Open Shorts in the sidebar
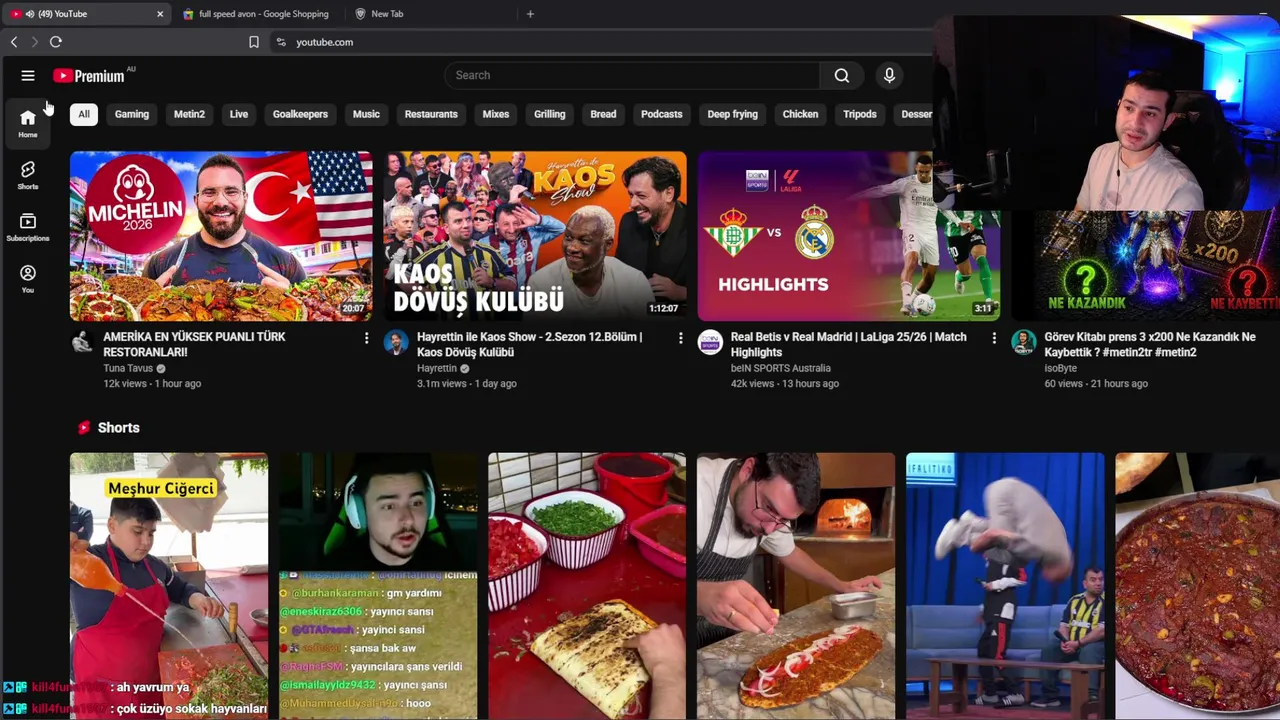The image size is (1280, 720). (28, 175)
